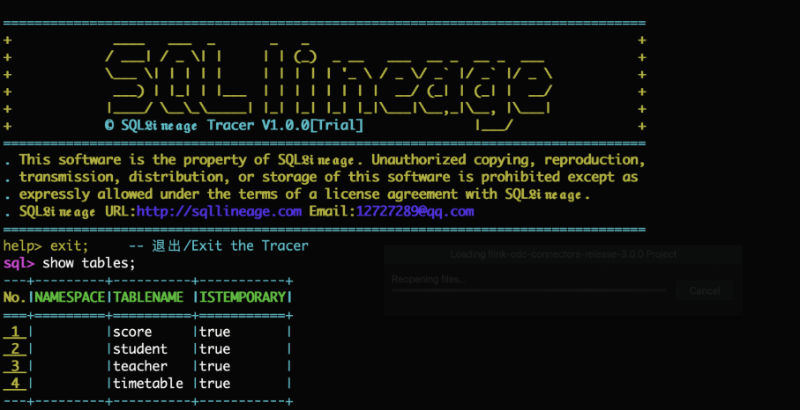This screenshot has width=800, height=410.
Task: Select the 'student' table name cell
Action: coord(140,349)
